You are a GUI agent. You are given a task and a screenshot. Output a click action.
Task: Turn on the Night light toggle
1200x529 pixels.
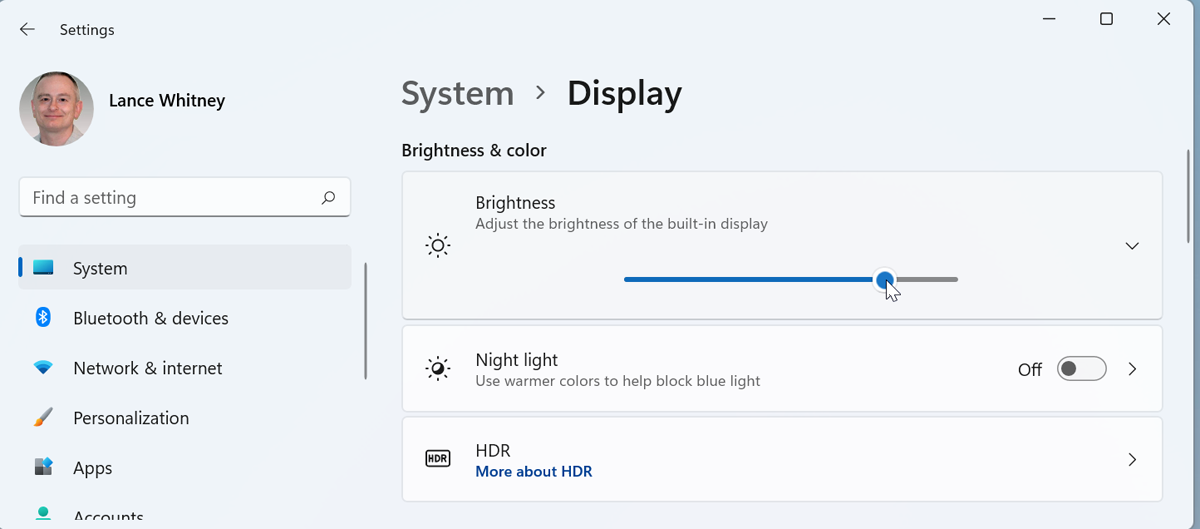pyautogui.click(x=1082, y=369)
